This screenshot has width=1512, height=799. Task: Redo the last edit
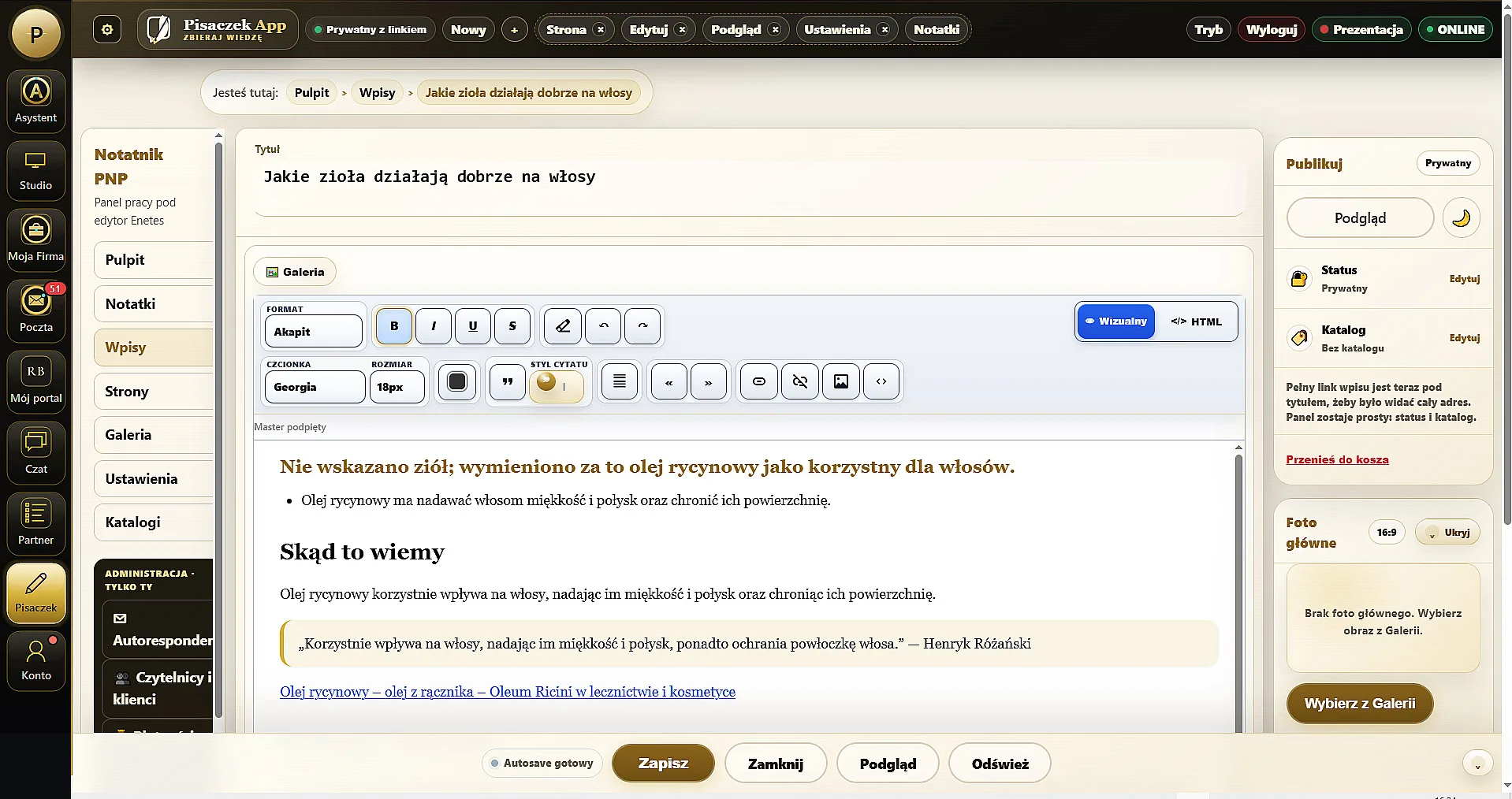coord(642,325)
